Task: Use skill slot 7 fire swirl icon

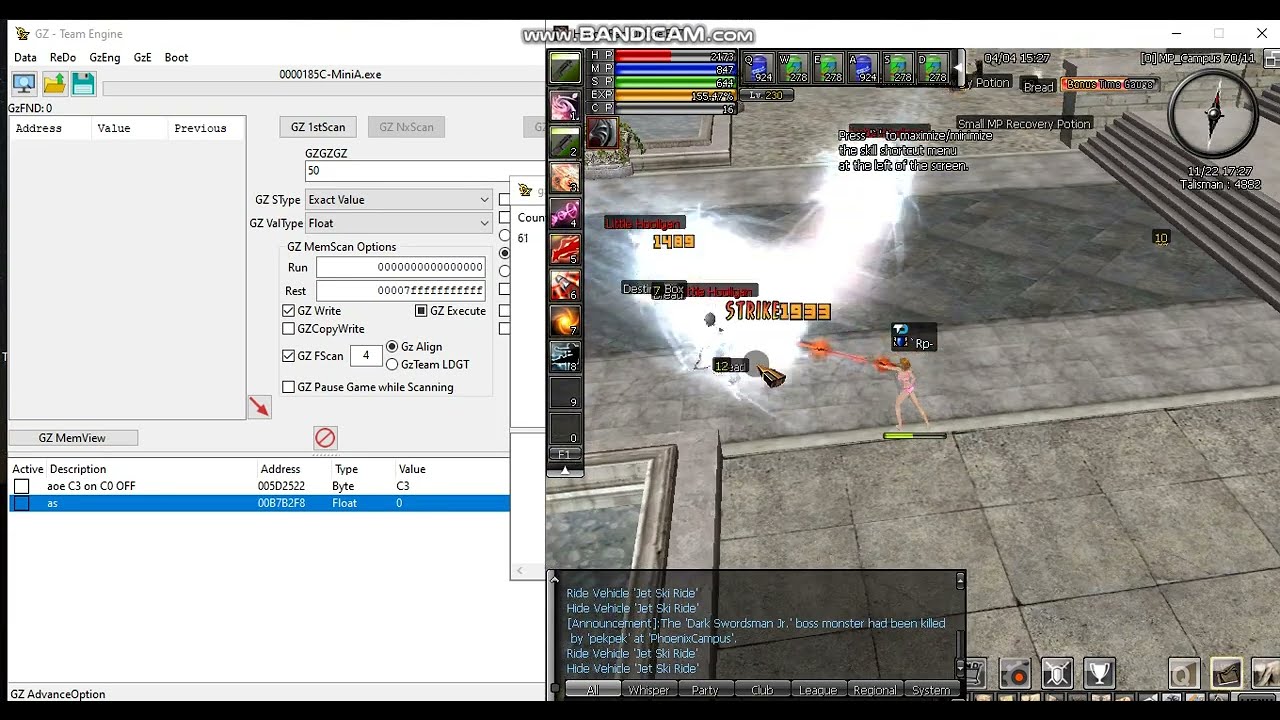Action: coord(565,320)
